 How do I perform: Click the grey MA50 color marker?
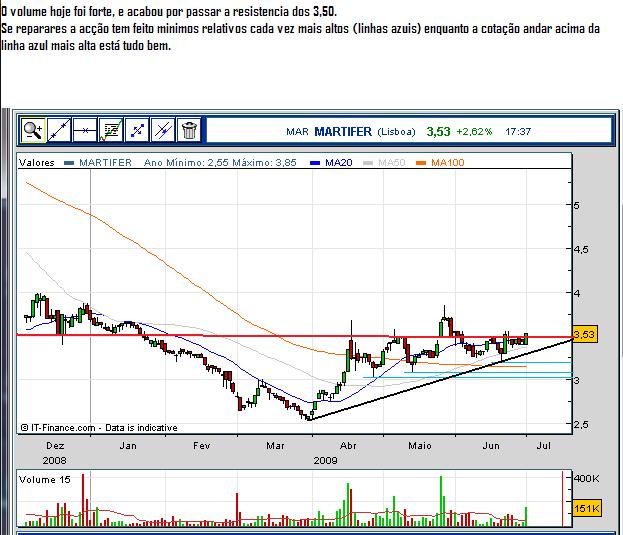pos(368,163)
